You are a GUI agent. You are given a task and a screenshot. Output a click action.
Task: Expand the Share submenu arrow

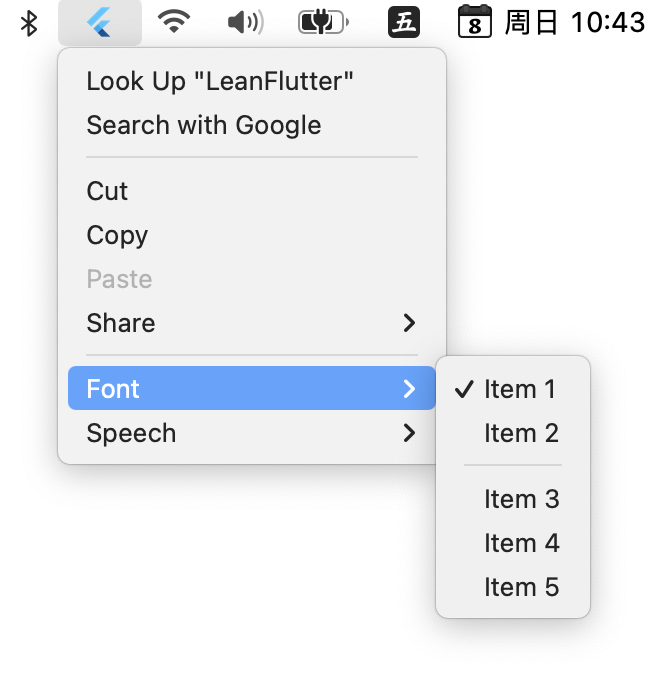[409, 323]
